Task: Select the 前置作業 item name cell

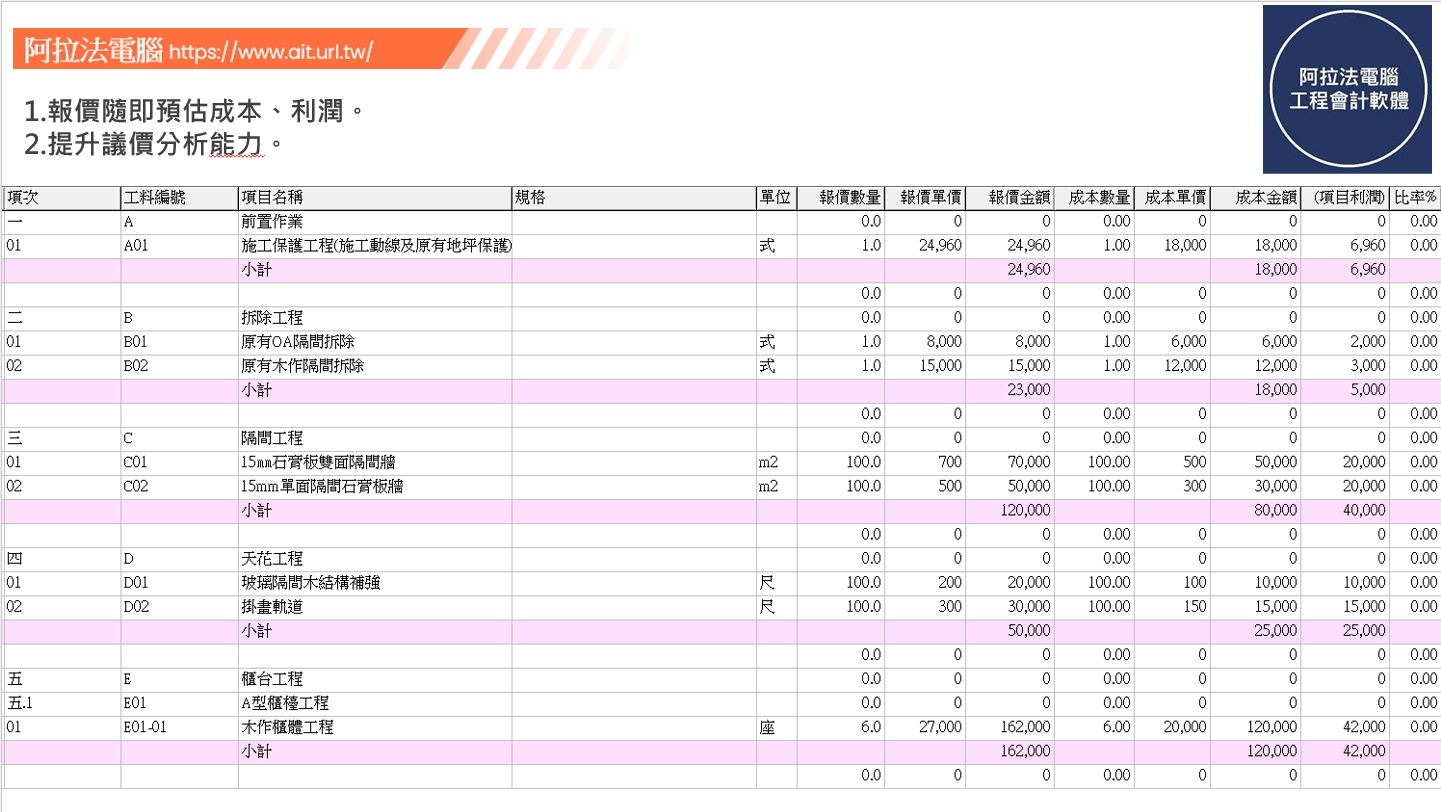Action: 375,222
